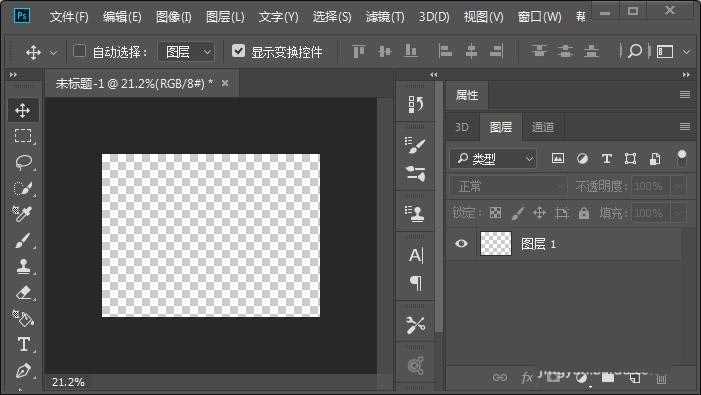Expand the collapsed toolbox with double arrows

13,75
